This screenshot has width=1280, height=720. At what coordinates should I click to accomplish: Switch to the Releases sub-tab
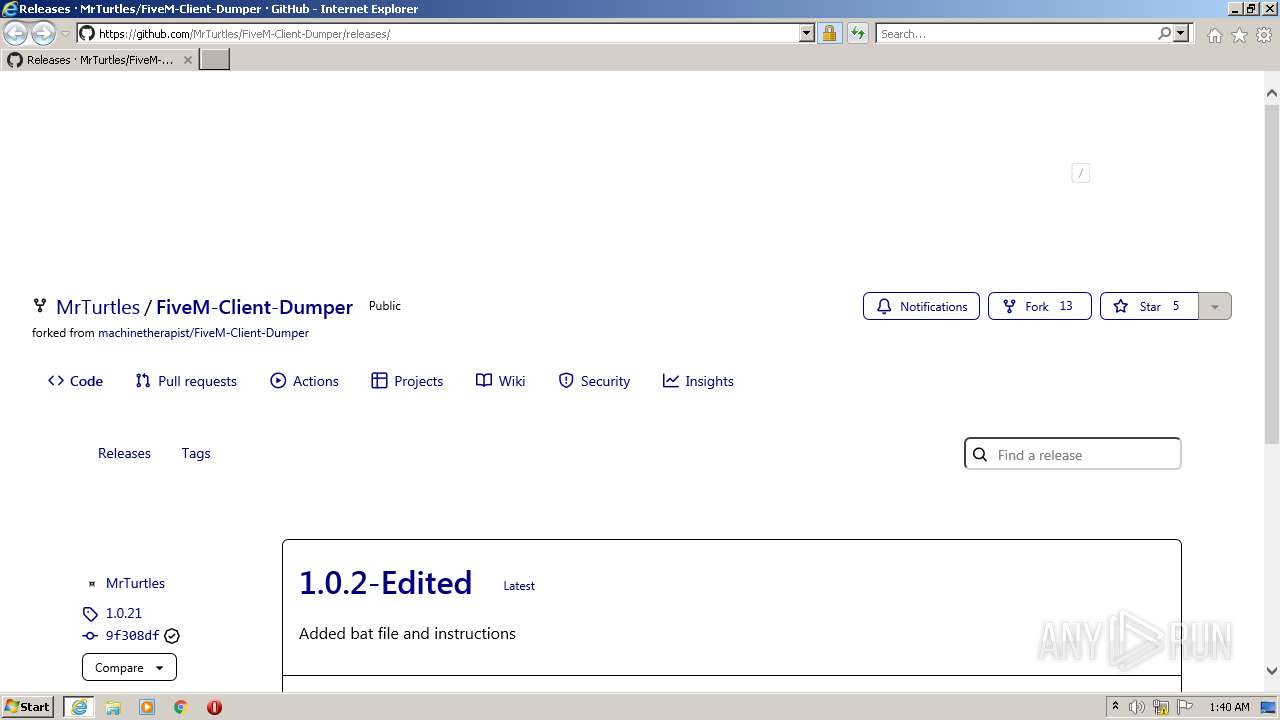point(124,453)
